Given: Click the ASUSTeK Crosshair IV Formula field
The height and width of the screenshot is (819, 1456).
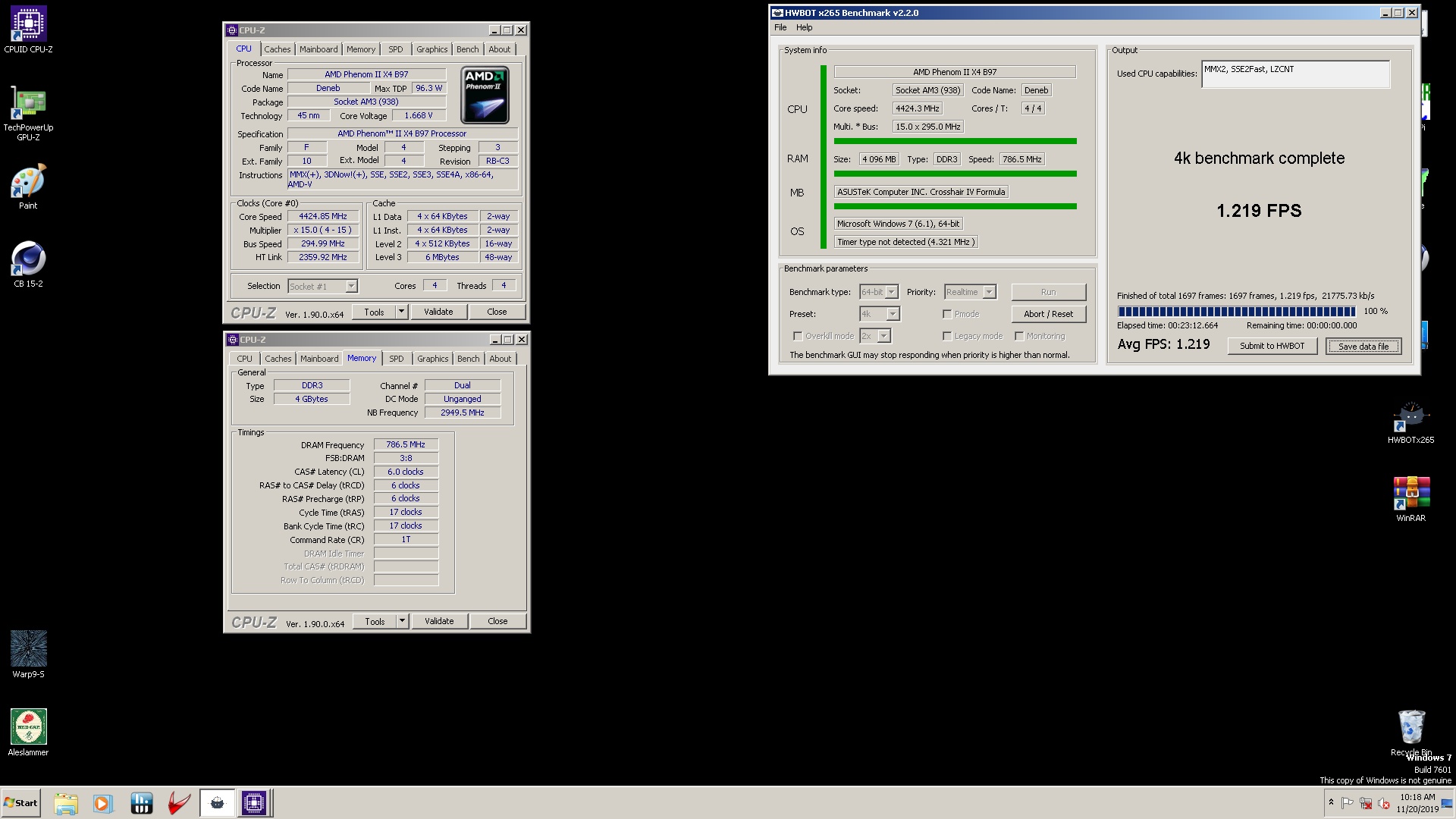Looking at the screenshot, I should pyautogui.click(x=921, y=192).
